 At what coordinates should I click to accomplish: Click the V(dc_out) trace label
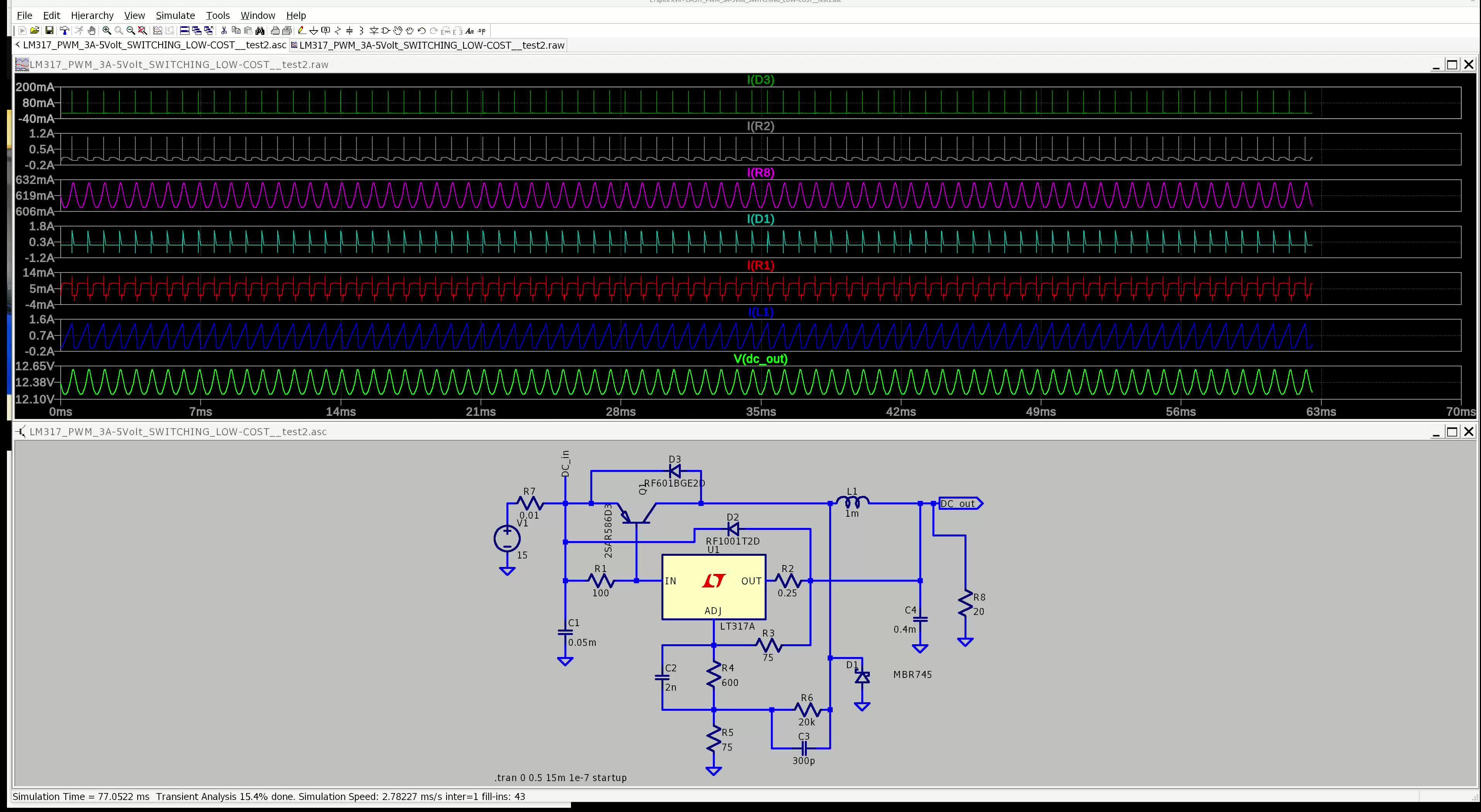pos(760,359)
